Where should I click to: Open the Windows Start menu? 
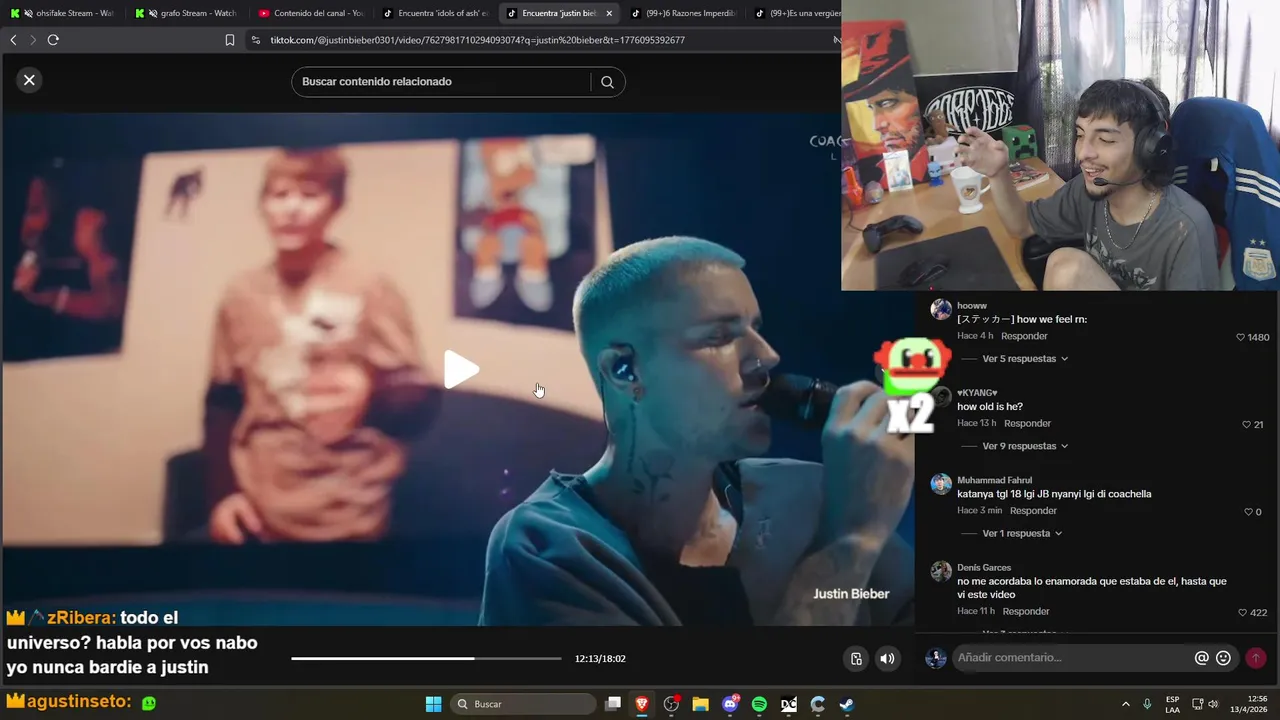pyautogui.click(x=433, y=704)
